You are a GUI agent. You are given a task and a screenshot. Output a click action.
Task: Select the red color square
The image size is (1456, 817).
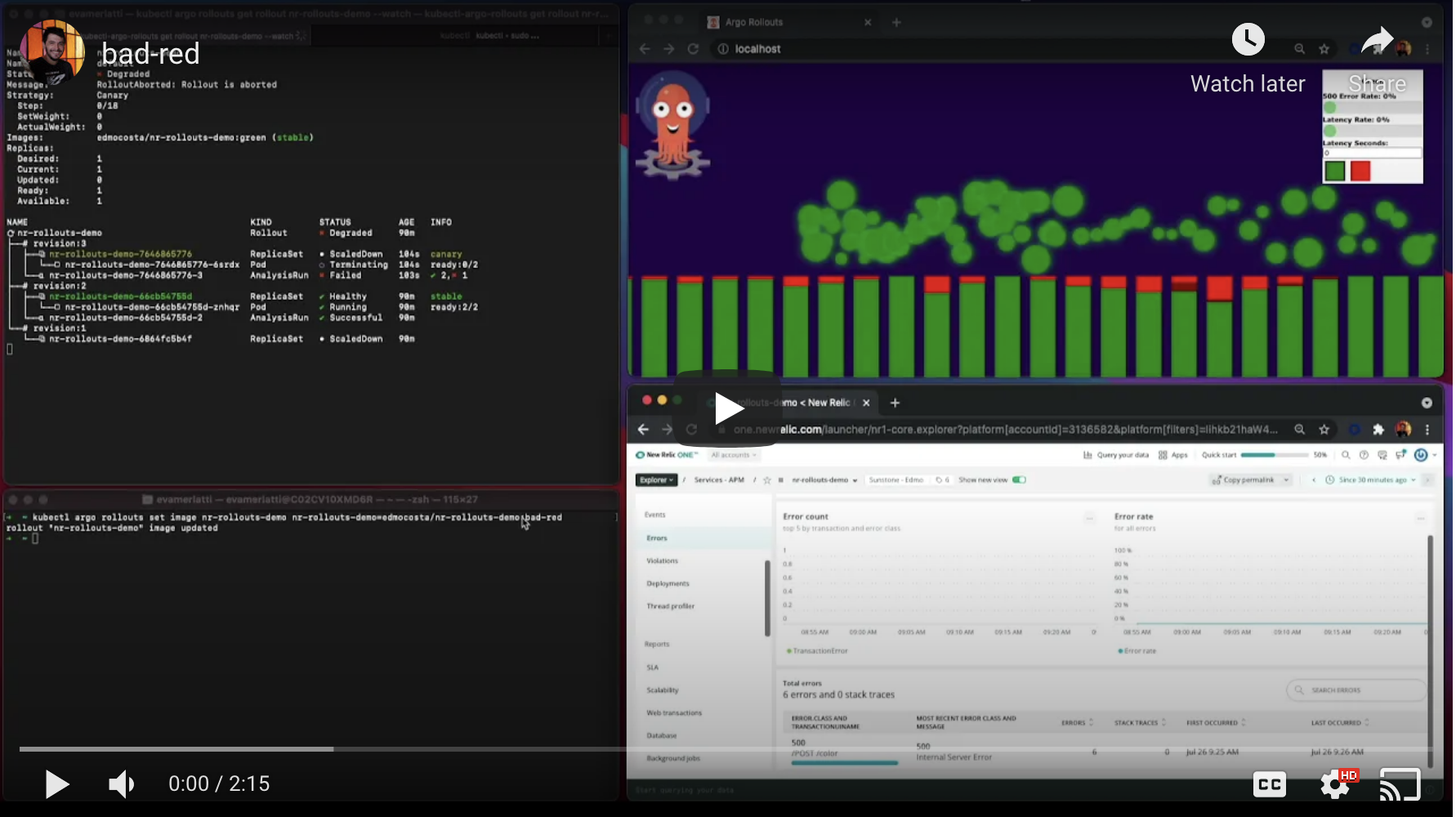click(1360, 171)
